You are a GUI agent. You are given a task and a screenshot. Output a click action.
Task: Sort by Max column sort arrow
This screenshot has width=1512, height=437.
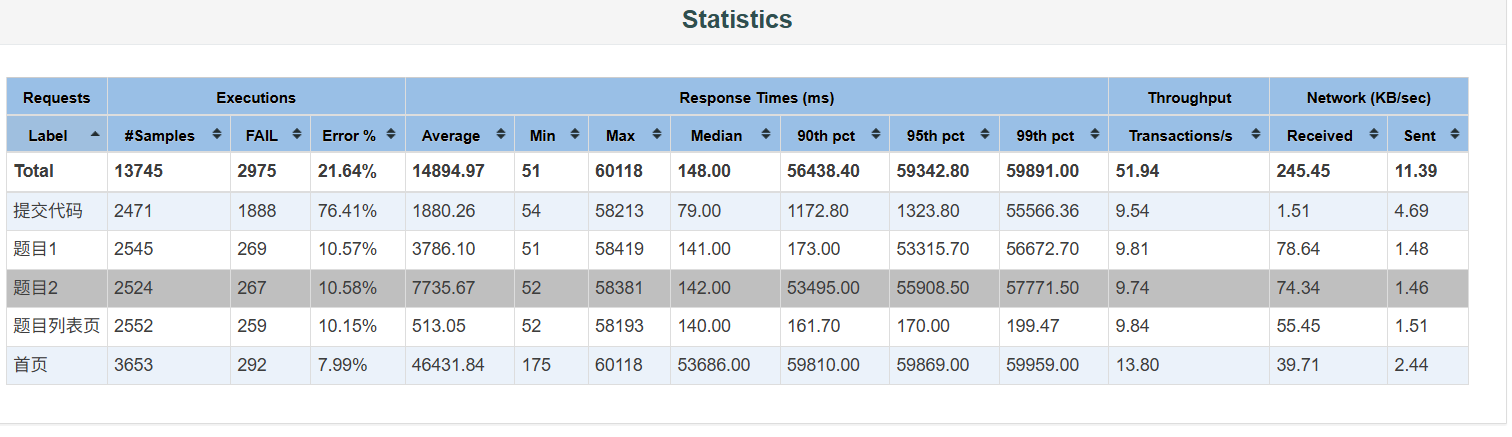pos(656,134)
